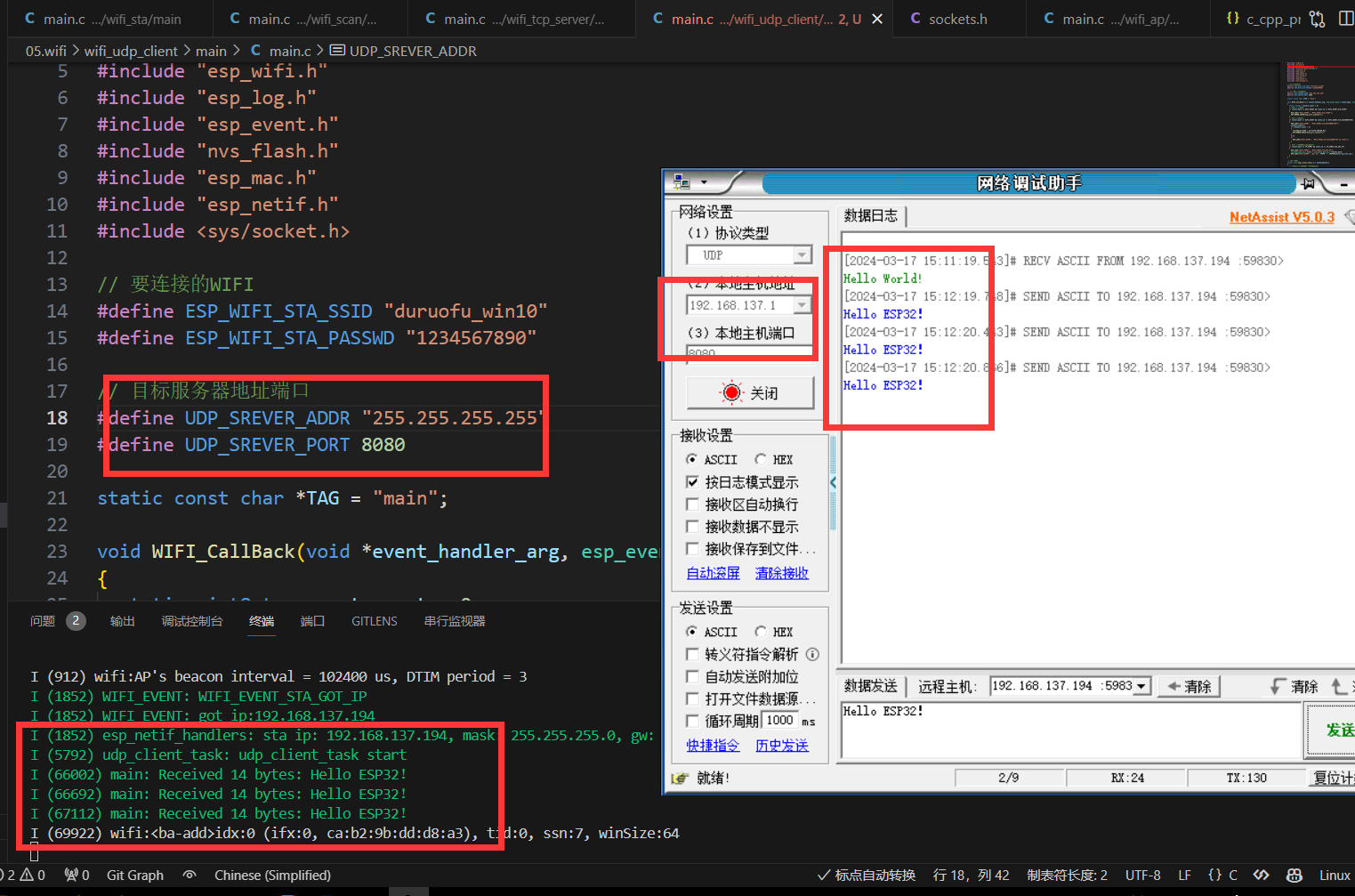1355x896 pixels.
Task: Click the source control compare changes icon
Action: 1317,19
